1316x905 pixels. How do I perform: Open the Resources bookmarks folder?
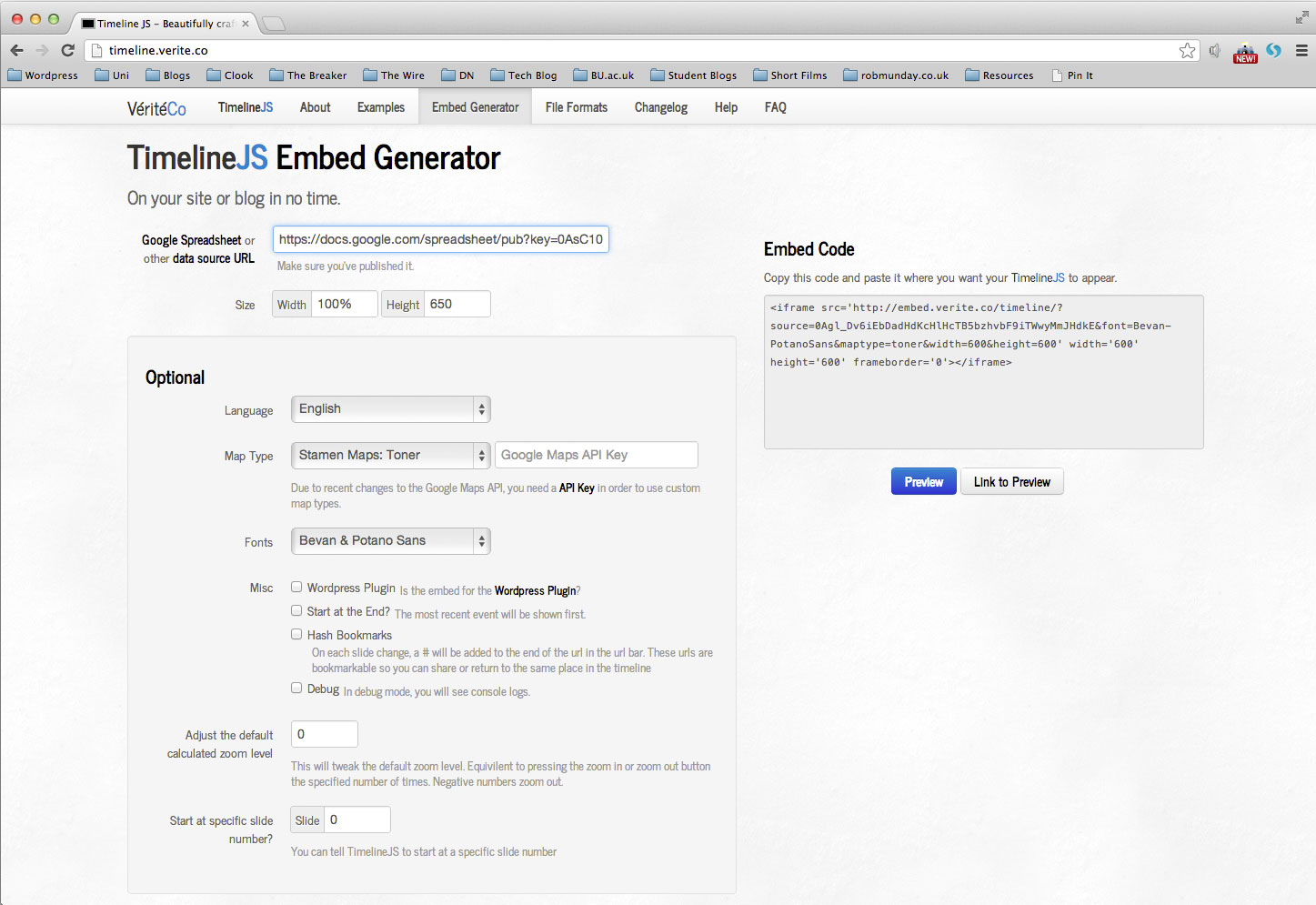1000,75
